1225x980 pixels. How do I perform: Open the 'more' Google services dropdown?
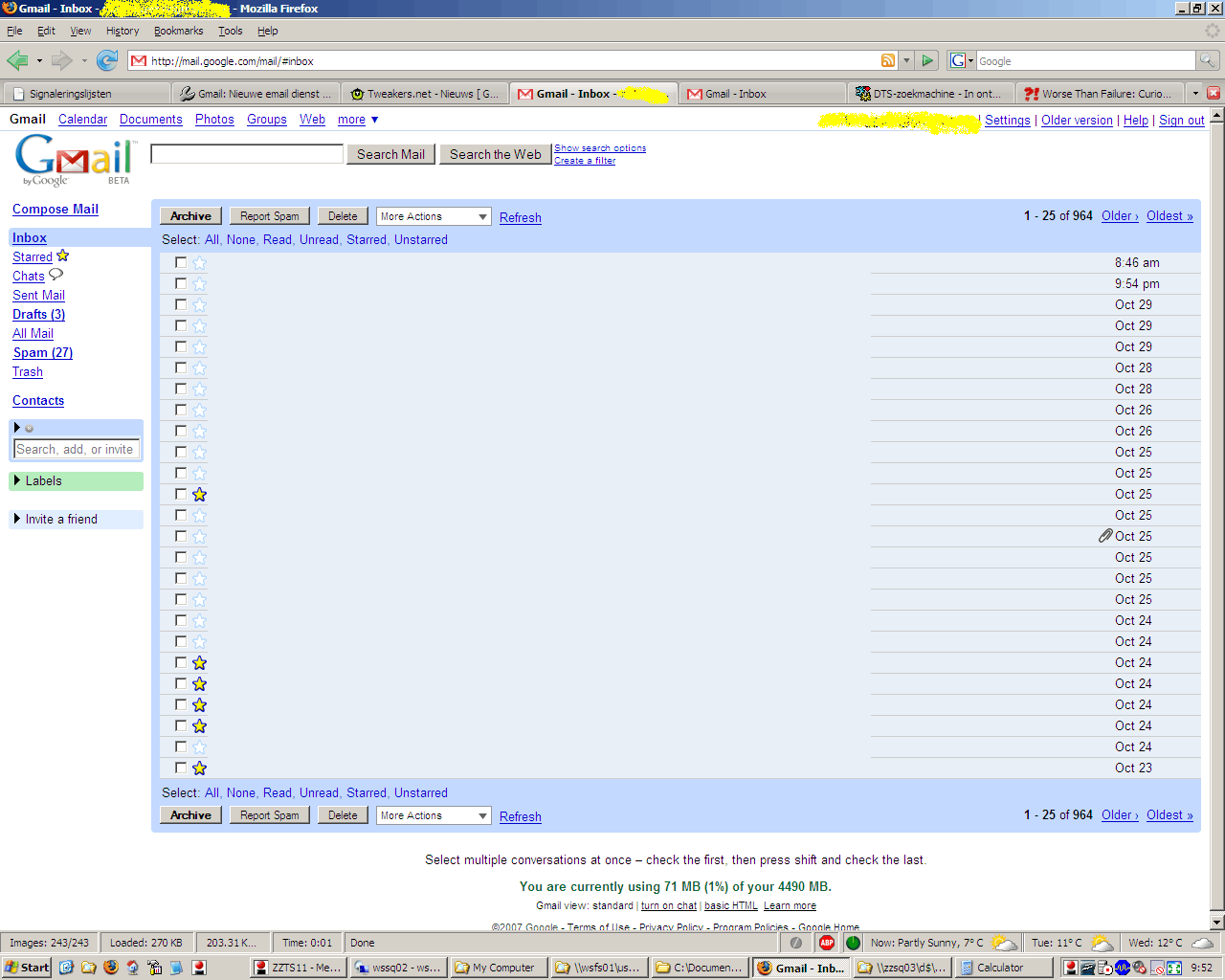click(x=358, y=120)
